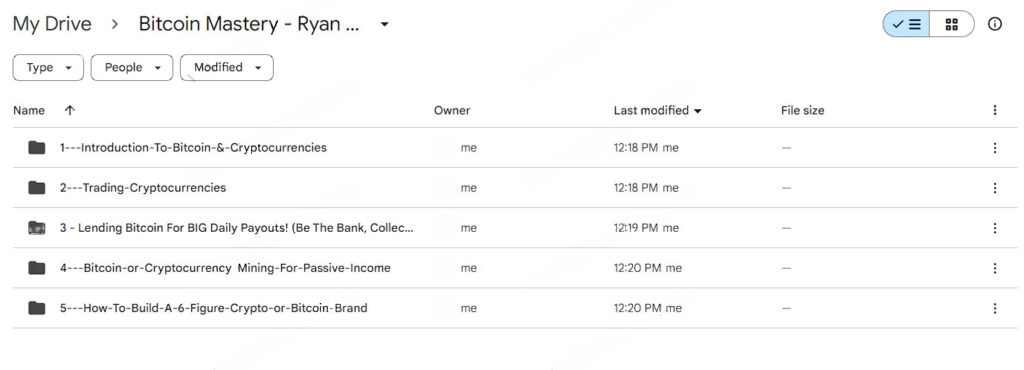Screen dimensions: 1024x370
Task: Open more actions for Introduction-To-Bitcoin folder
Action: tap(995, 148)
